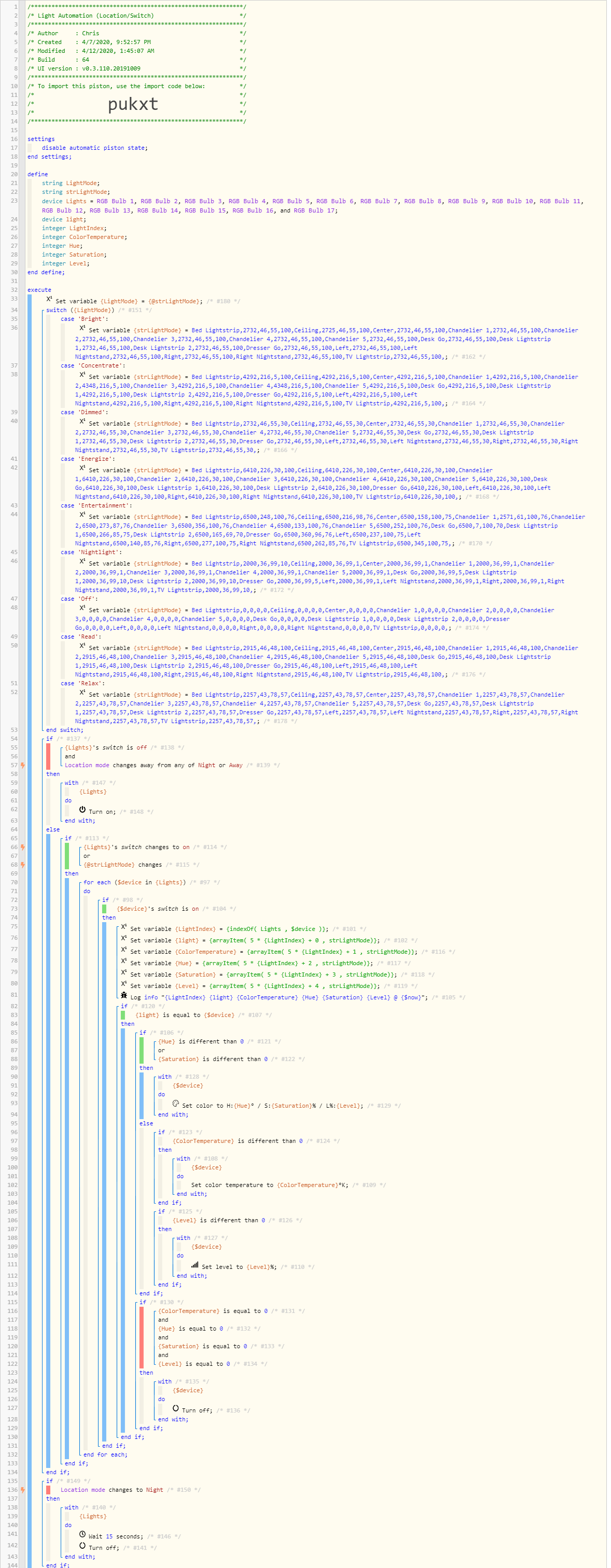Click the variable icon on statement #172 under 'Nightlight'
Image resolution: width=611 pixels, height=1568 pixels.
coord(82,561)
